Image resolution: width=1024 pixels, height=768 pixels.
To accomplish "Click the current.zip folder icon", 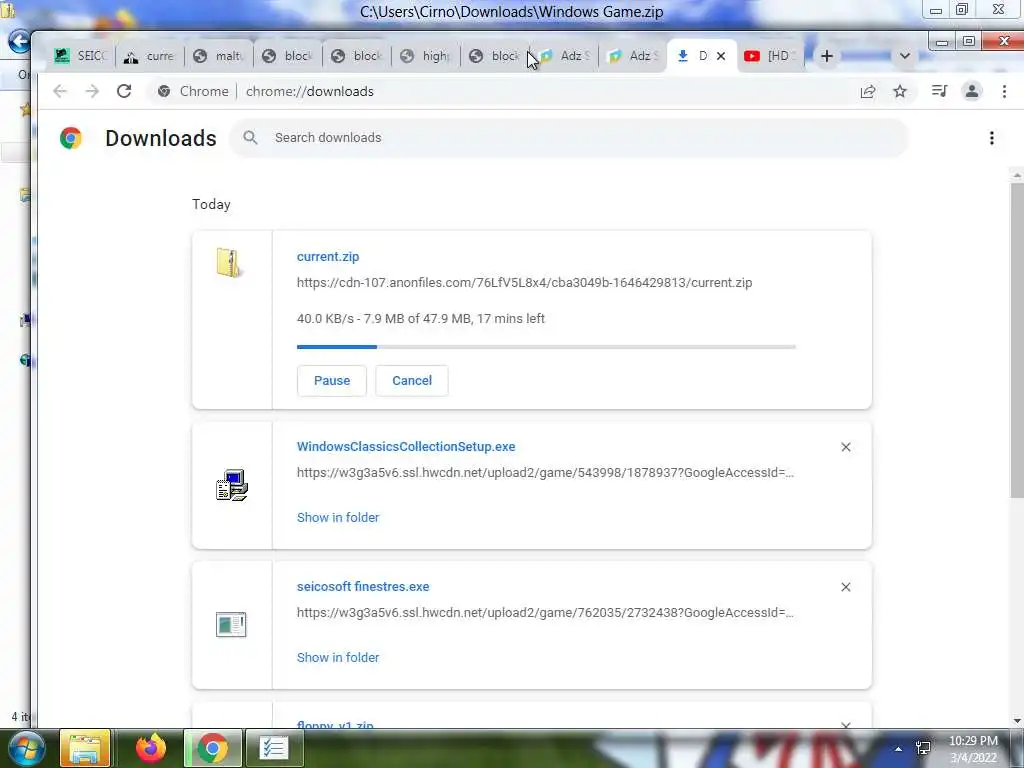I will pyautogui.click(x=229, y=263).
